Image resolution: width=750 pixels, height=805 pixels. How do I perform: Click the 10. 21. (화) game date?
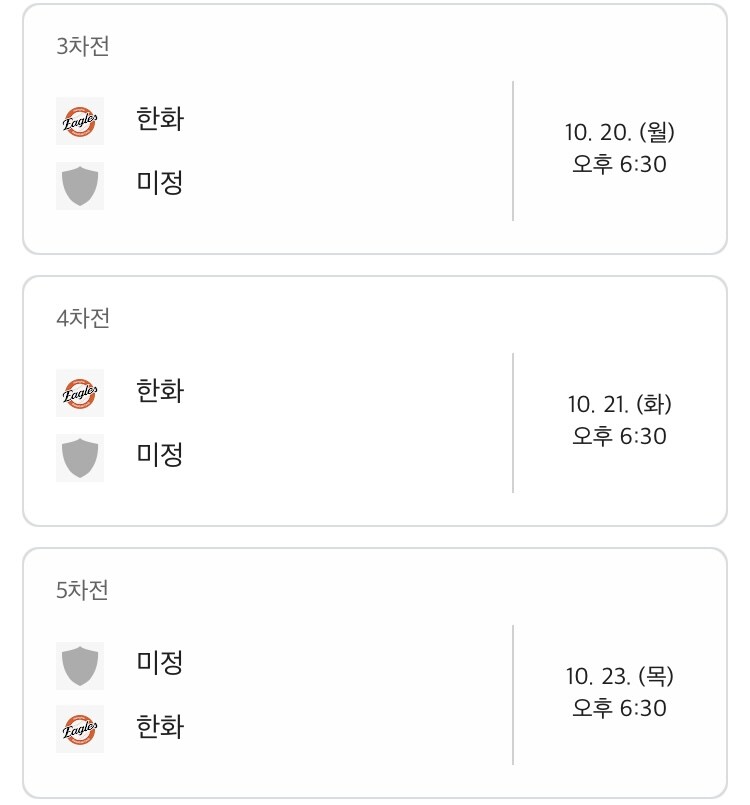(619, 404)
